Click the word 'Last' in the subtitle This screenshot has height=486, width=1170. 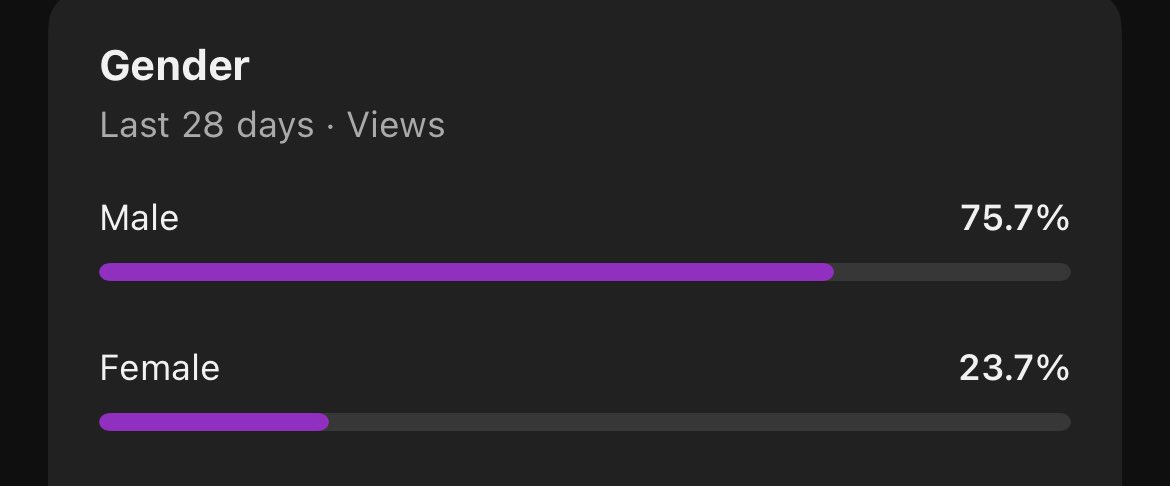tap(134, 125)
